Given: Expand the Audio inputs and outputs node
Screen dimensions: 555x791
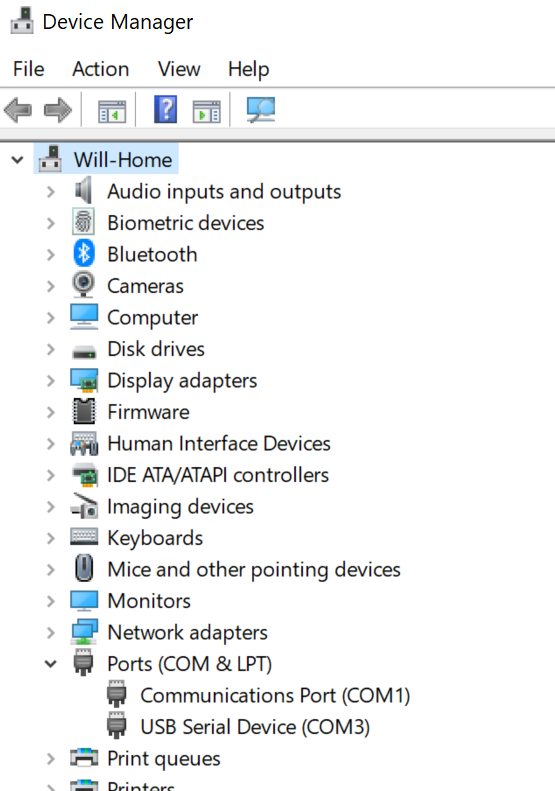Looking at the screenshot, I should (x=50, y=192).
